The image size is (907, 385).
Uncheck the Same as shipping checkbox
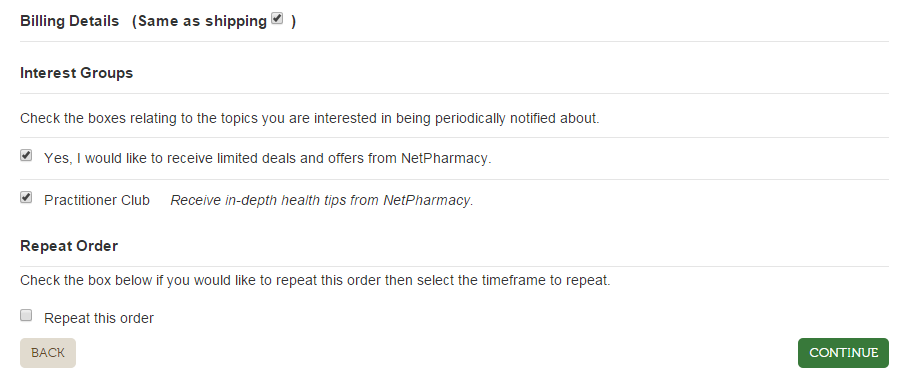pyautogui.click(x=278, y=19)
